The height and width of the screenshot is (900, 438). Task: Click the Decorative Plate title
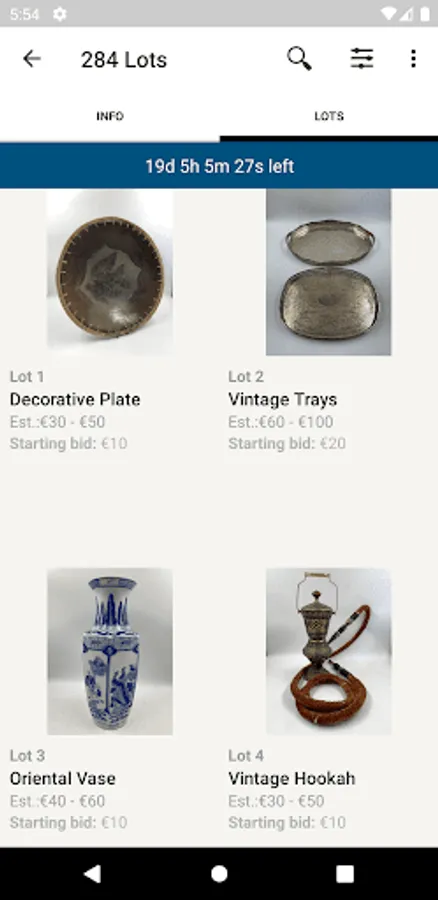(x=75, y=399)
